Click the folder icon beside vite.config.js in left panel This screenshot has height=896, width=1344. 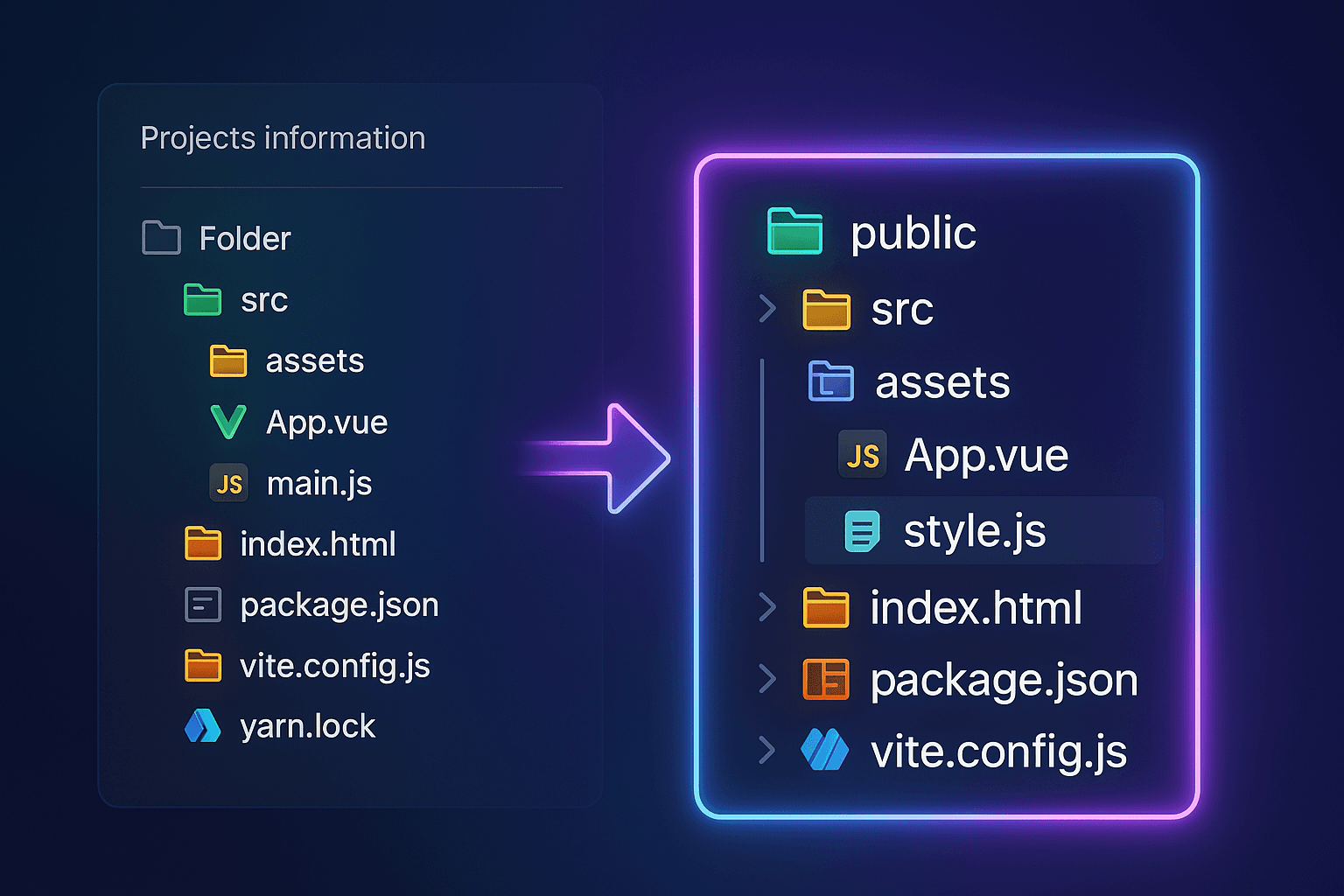coord(203,665)
